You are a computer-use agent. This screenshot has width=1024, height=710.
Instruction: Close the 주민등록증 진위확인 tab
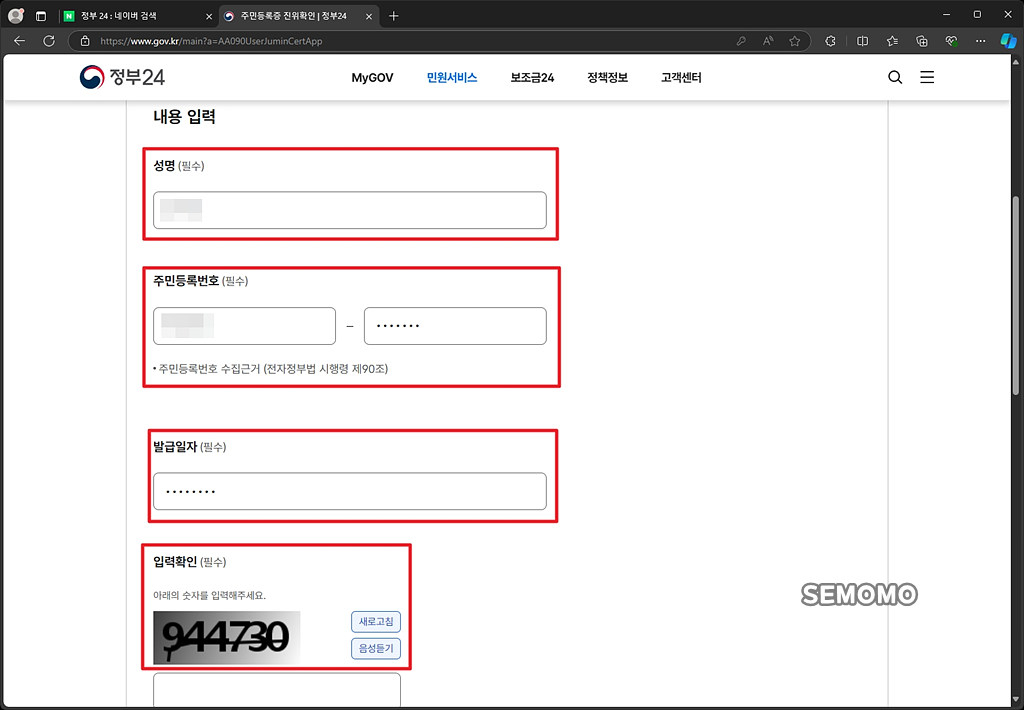(368, 16)
